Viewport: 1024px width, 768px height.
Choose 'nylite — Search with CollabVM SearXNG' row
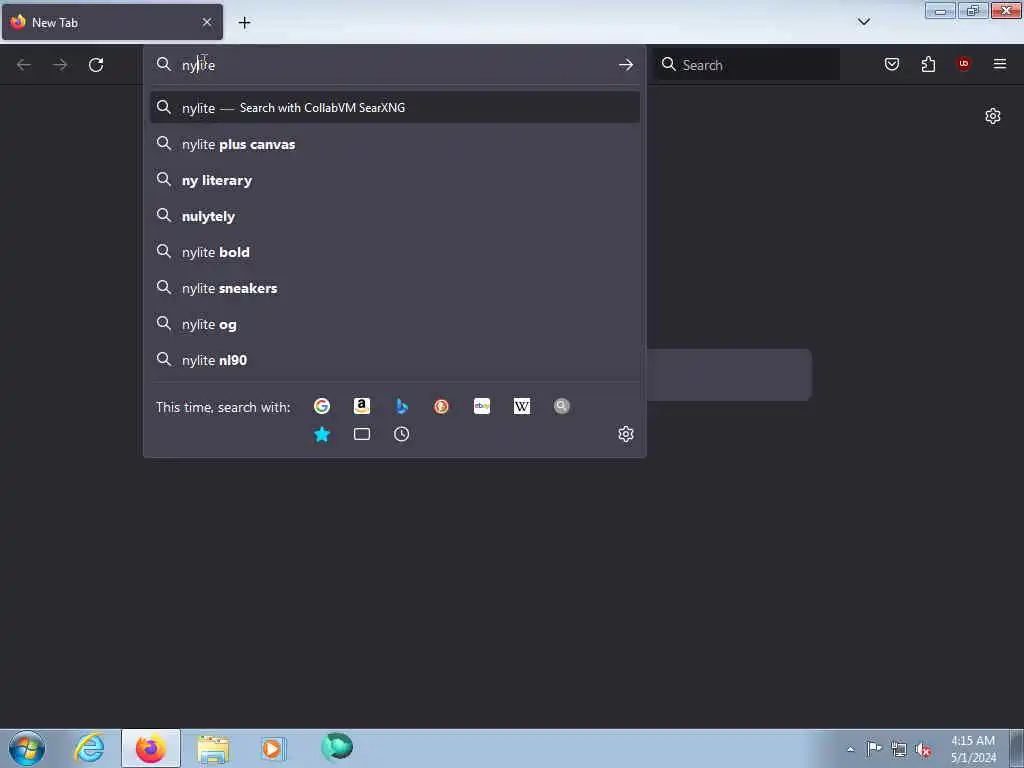(394, 108)
